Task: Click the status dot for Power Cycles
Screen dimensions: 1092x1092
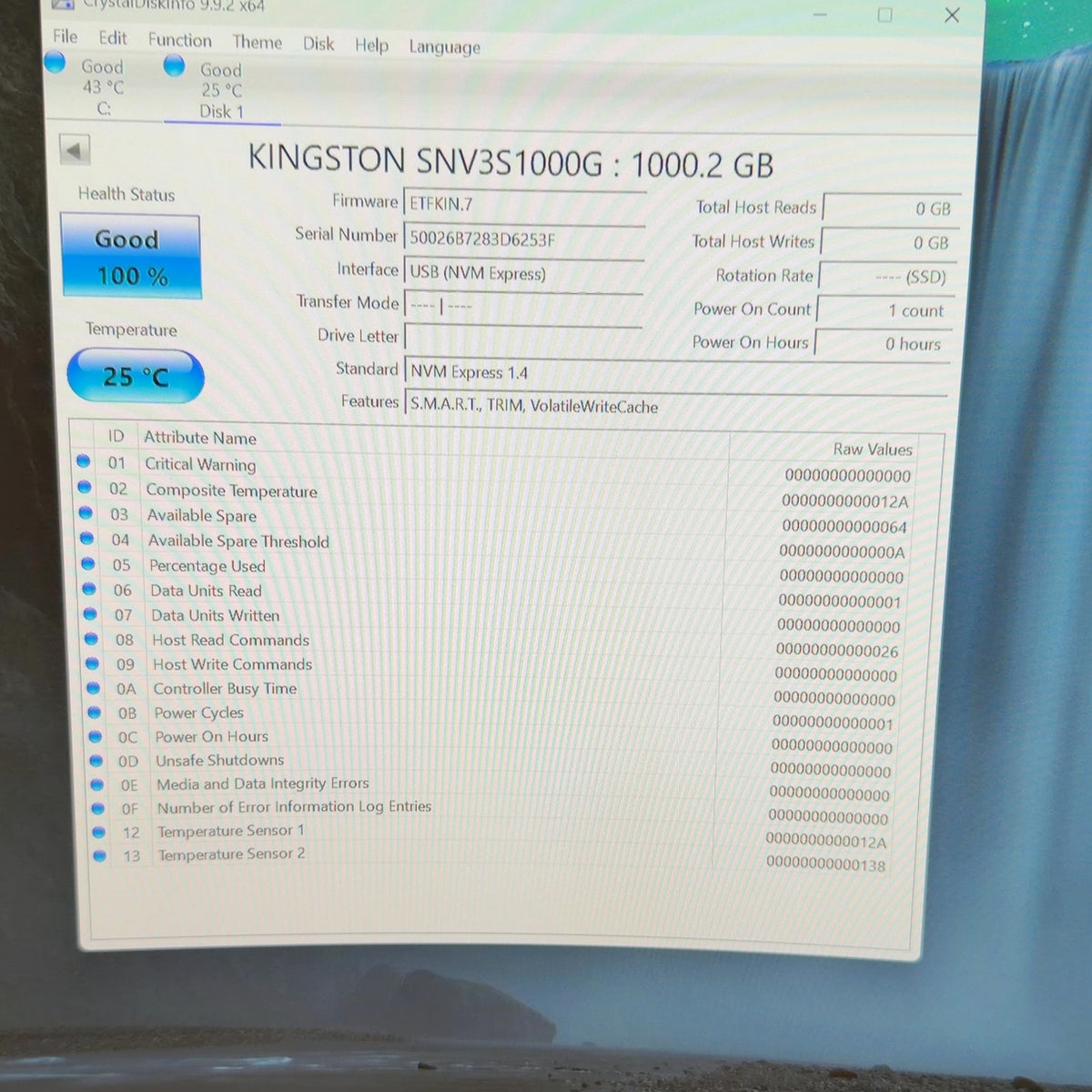Action: (95, 712)
